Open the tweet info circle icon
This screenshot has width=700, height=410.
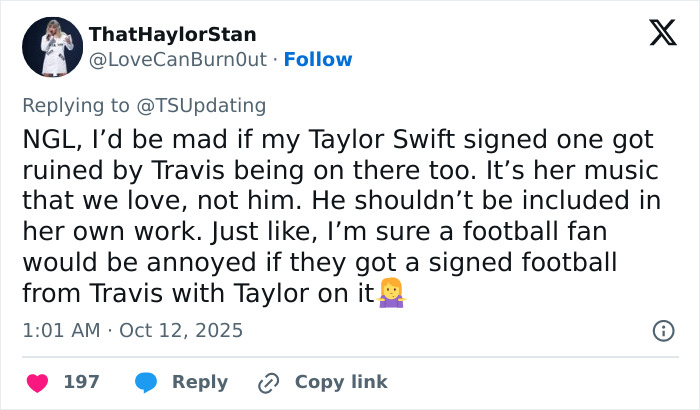(x=662, y=330)
